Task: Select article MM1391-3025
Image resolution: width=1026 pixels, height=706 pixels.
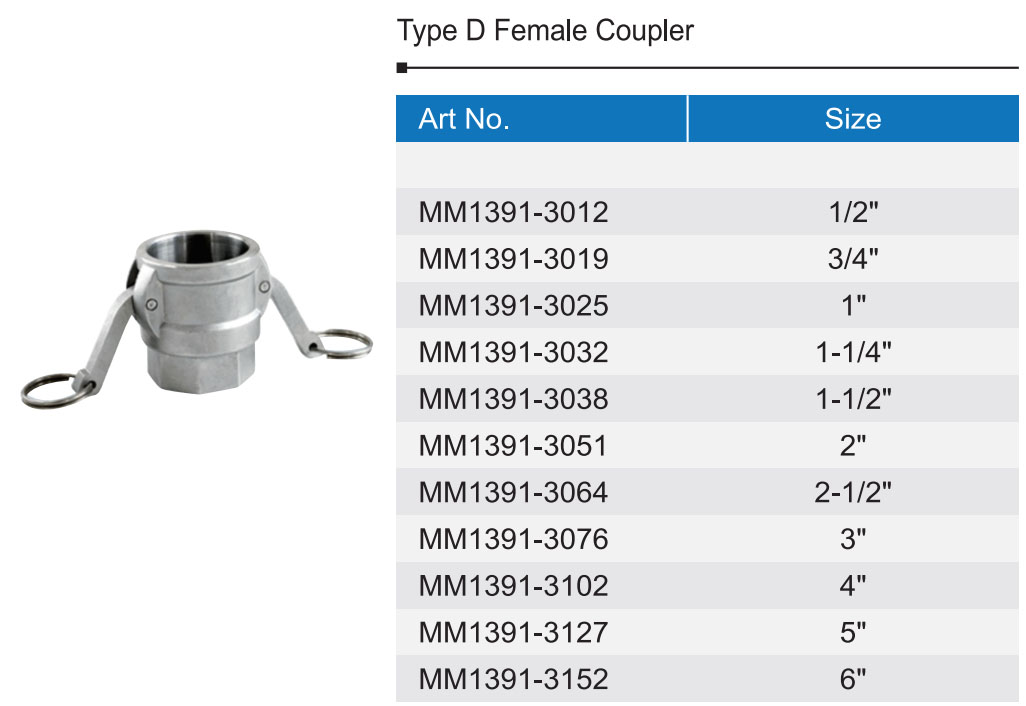Action: coord(513,306)
